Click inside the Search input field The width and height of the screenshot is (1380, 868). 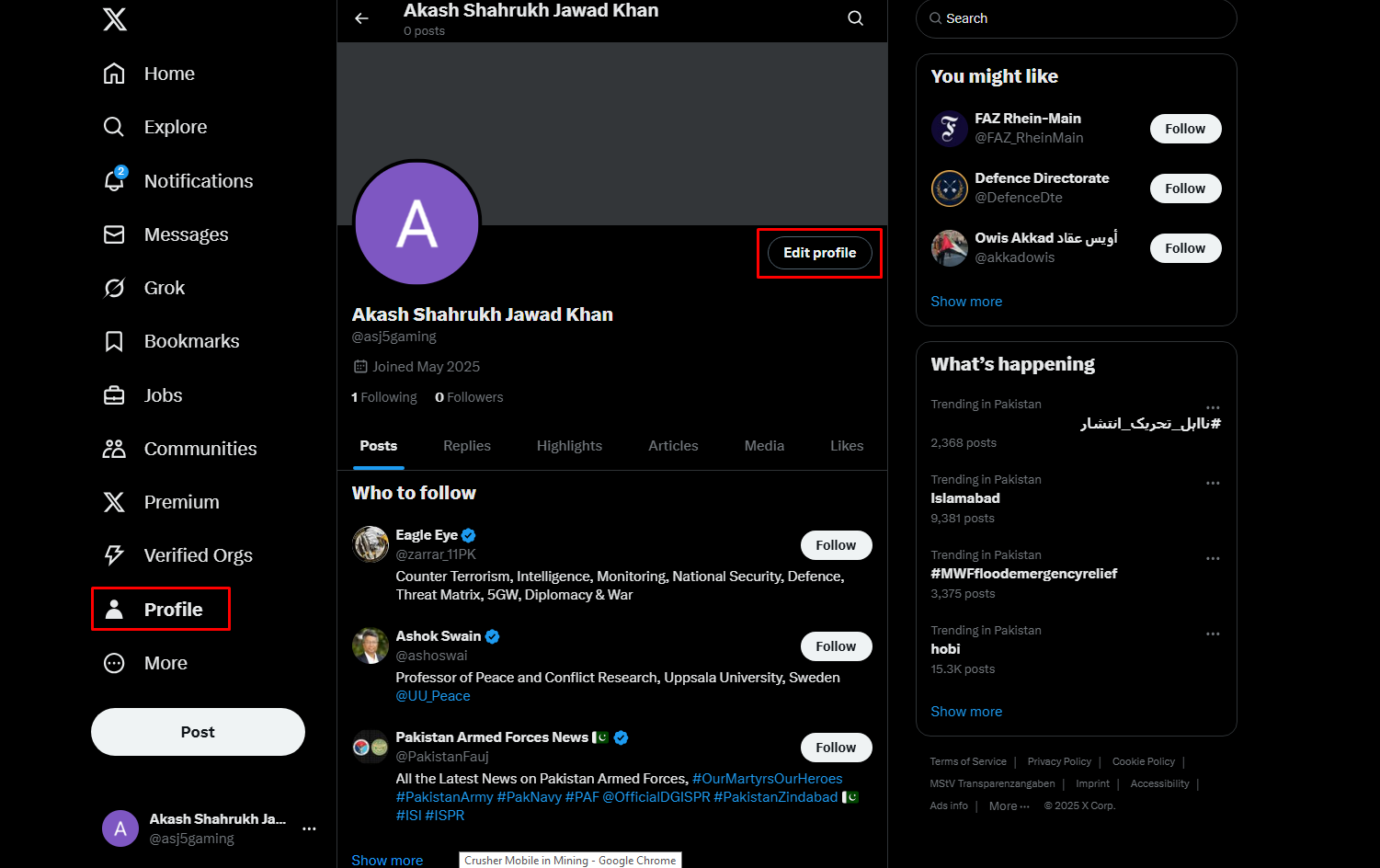pyautogui.click(x=1076, y=17)
